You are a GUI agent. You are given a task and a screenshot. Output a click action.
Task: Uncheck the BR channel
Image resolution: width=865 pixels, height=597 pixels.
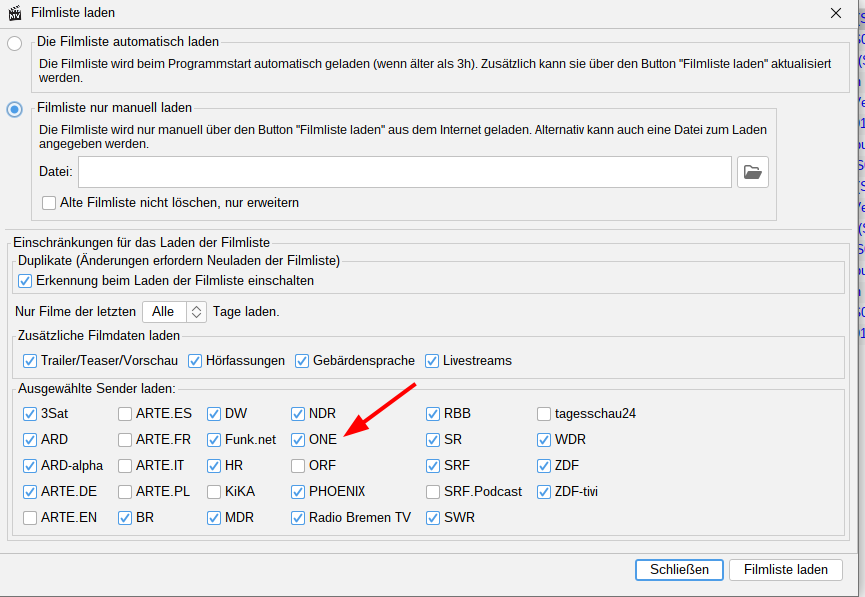pyautogui.click(x=125, y=518)
